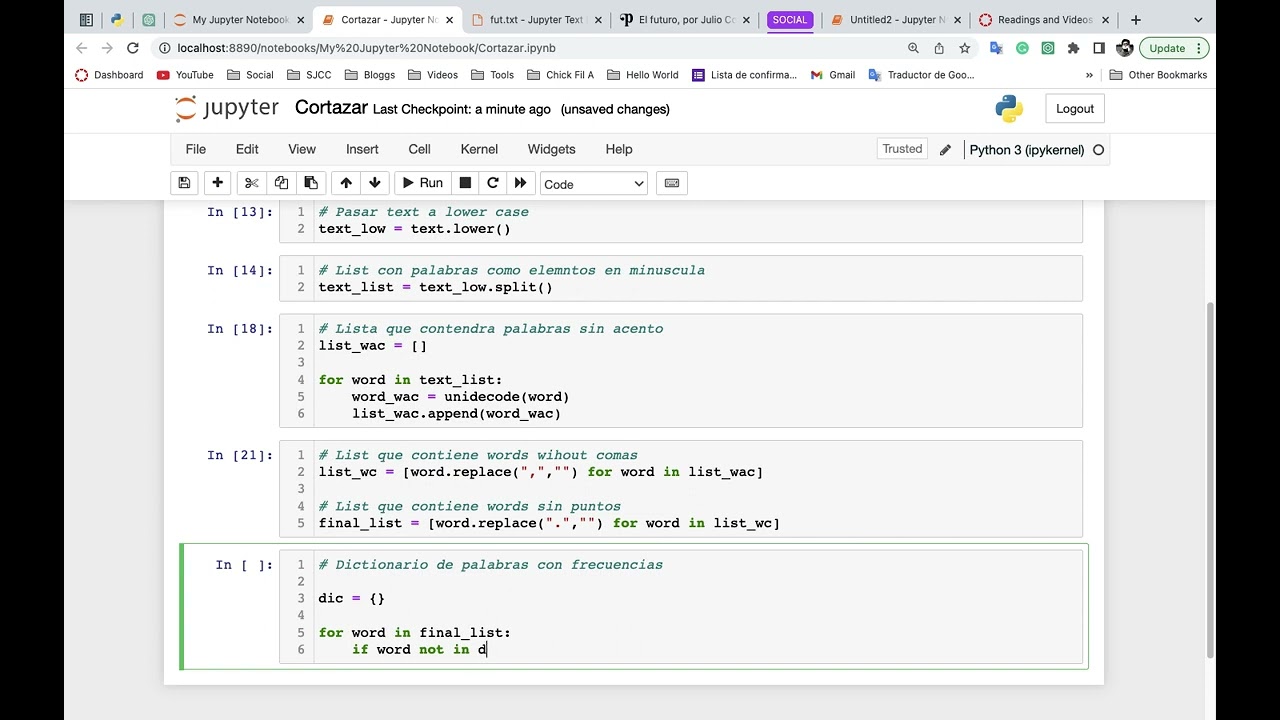Switch to Untitled2 Jupyter tab
The width and height of the screenshot is (1280, 720).
(x=896, y=19)
